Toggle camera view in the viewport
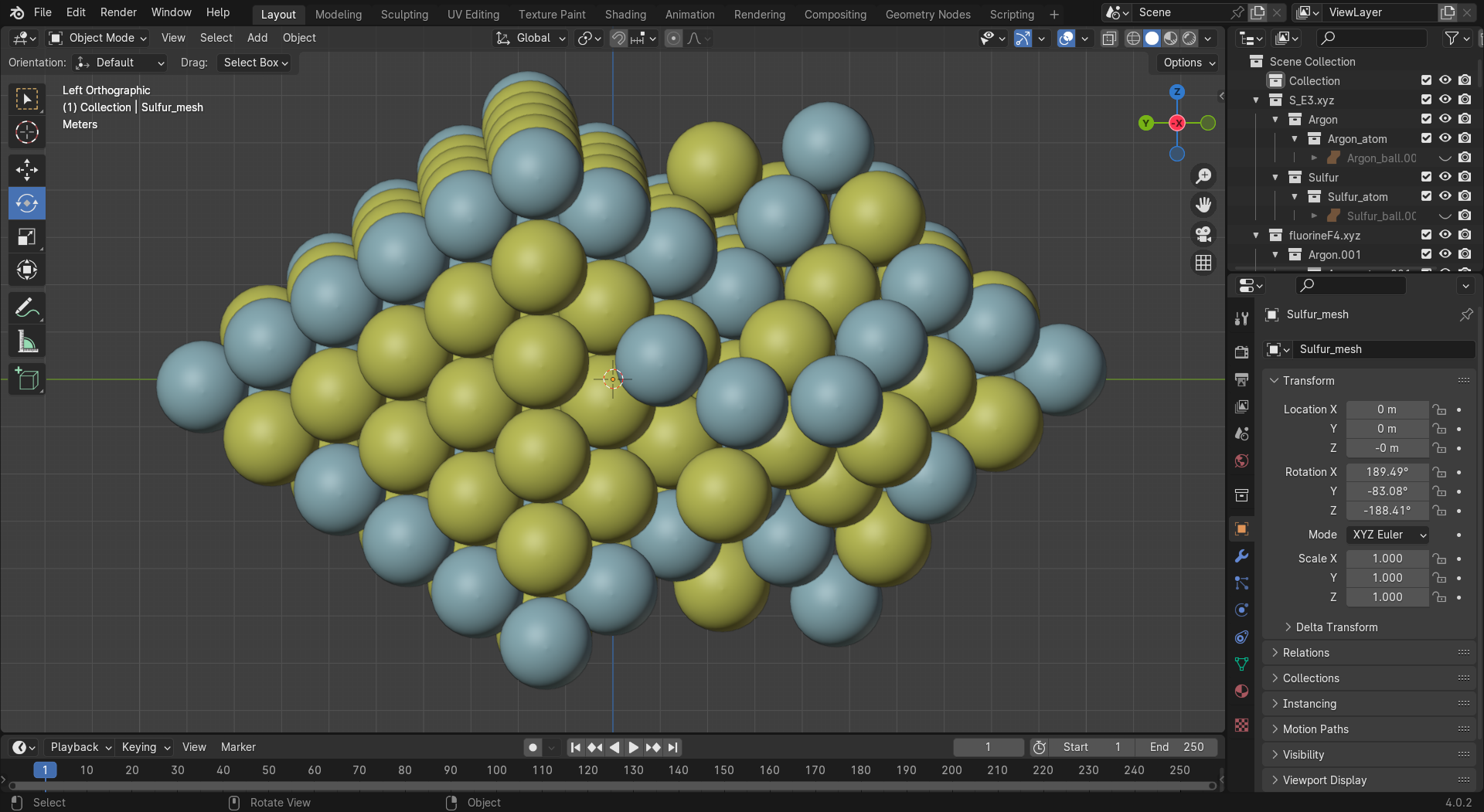The image size is (1484, 812). point(1203,234)
